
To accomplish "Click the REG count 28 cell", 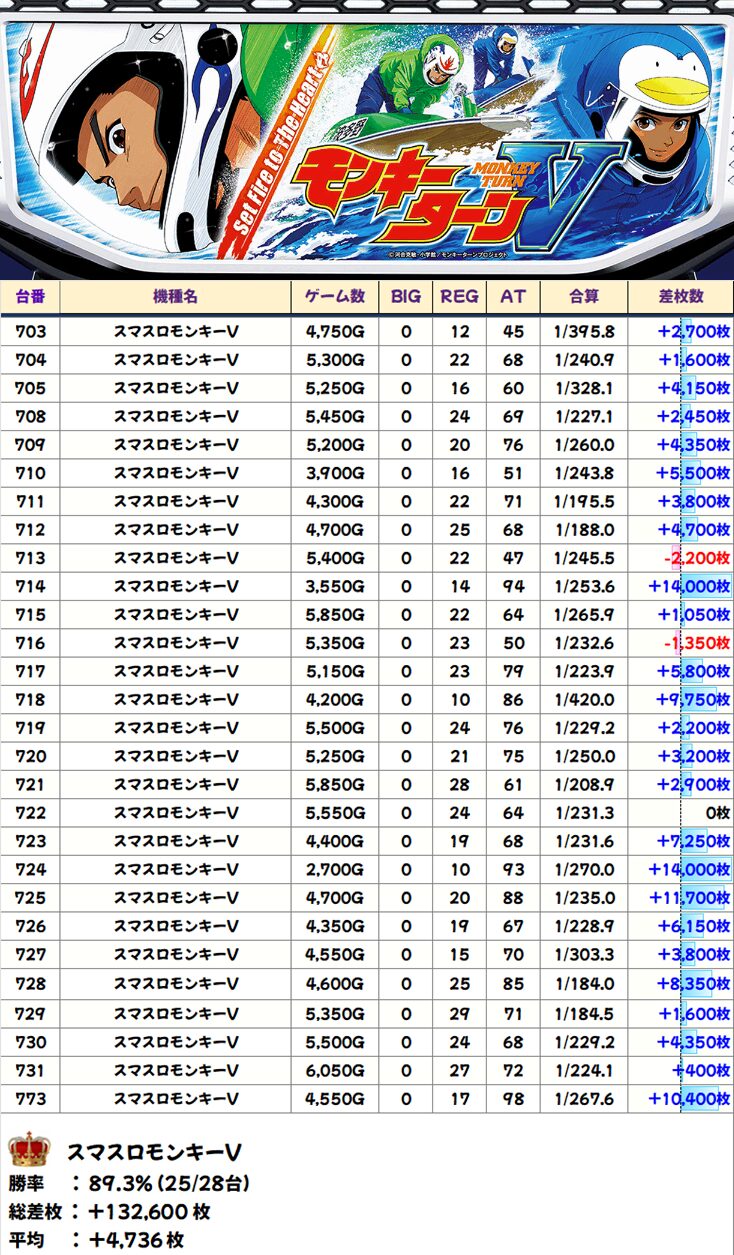I will pyautogui.click(x=459, y=785).
